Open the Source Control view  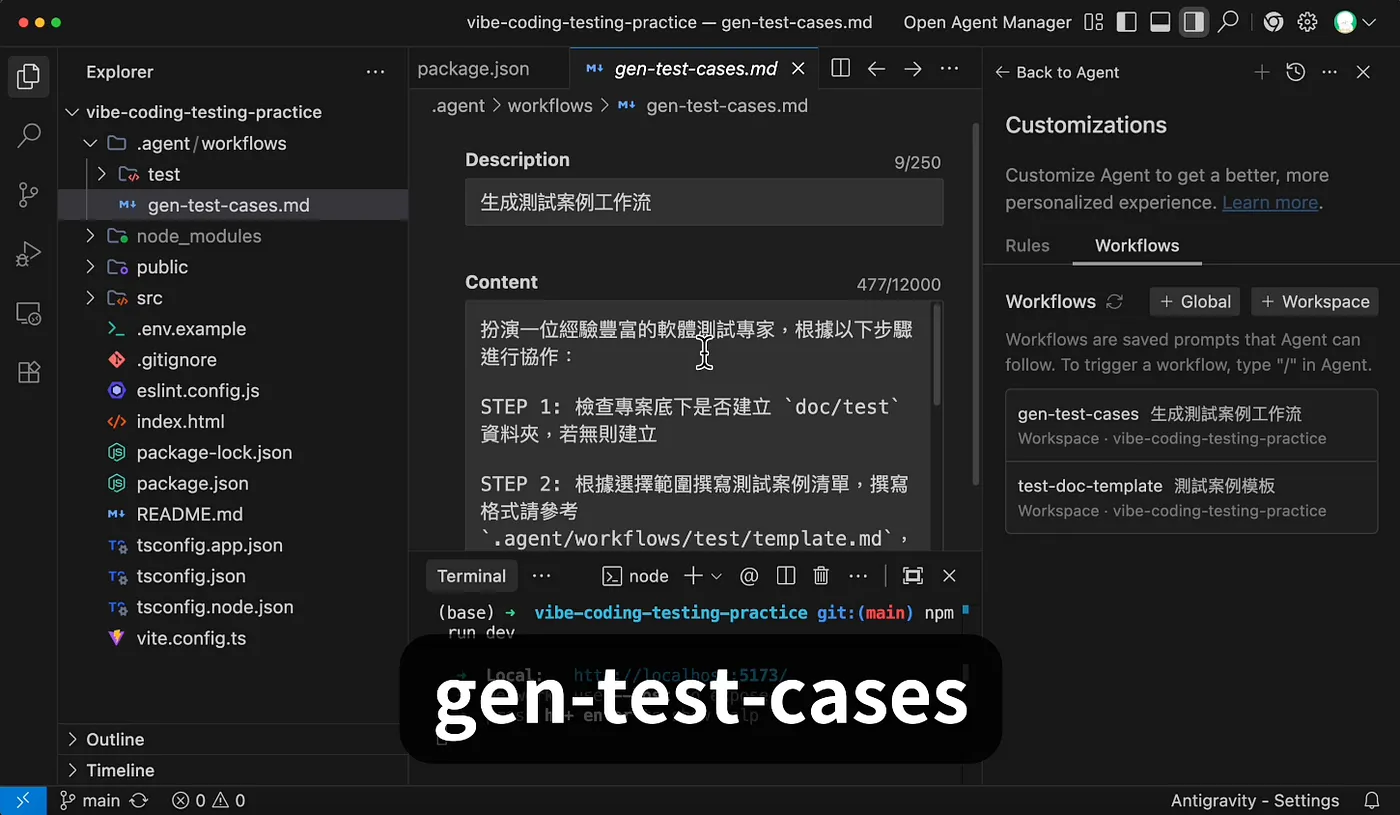(x=29, y=195)
